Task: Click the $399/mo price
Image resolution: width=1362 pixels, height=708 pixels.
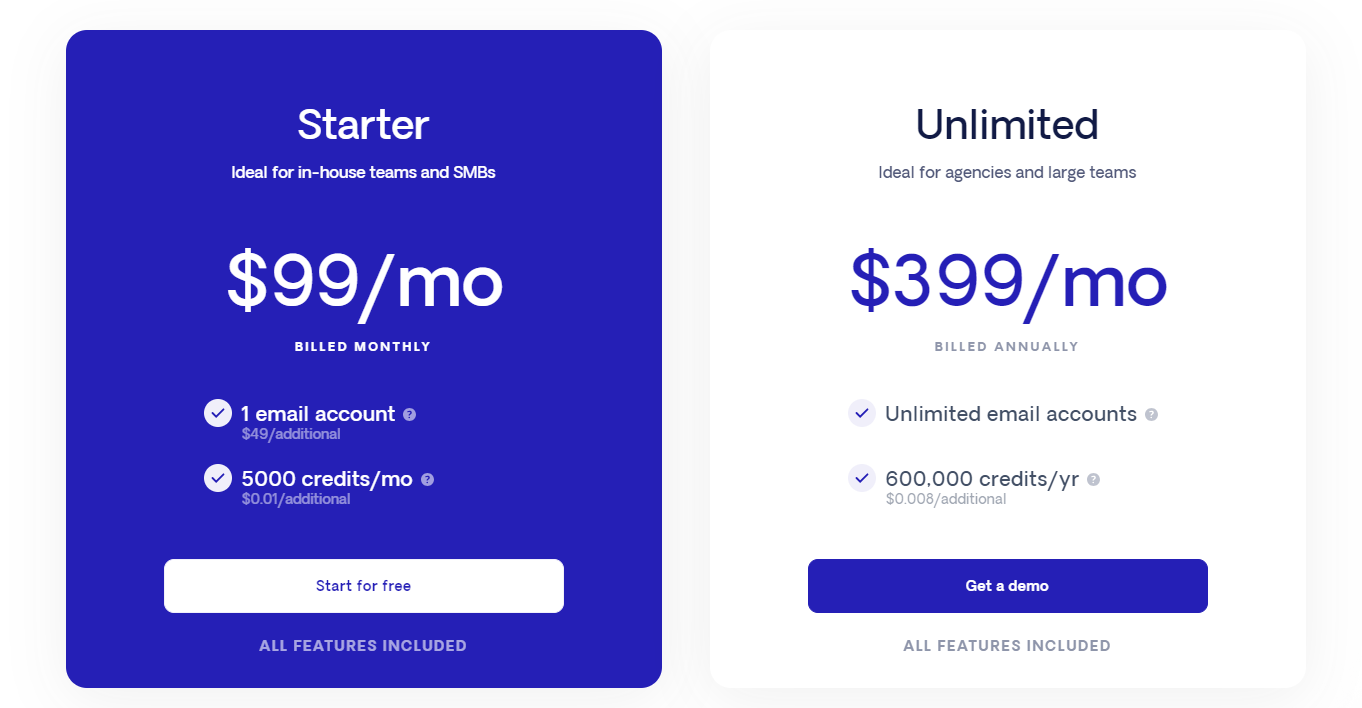Action: [1008, 281]
